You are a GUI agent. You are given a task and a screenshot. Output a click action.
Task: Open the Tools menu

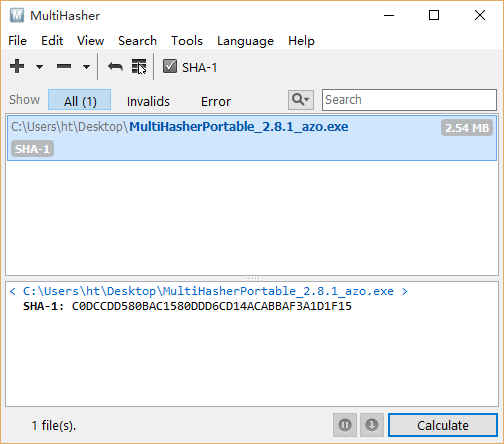187,41
